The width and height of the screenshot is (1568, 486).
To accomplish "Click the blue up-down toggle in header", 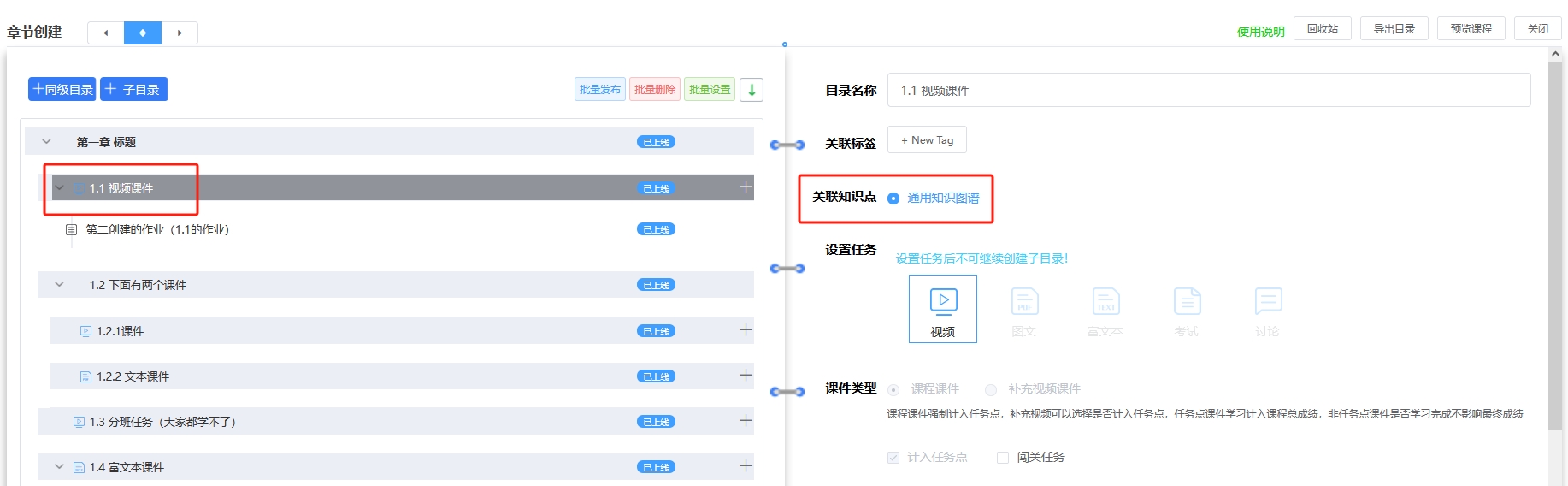I will click(x=143, y=33).
